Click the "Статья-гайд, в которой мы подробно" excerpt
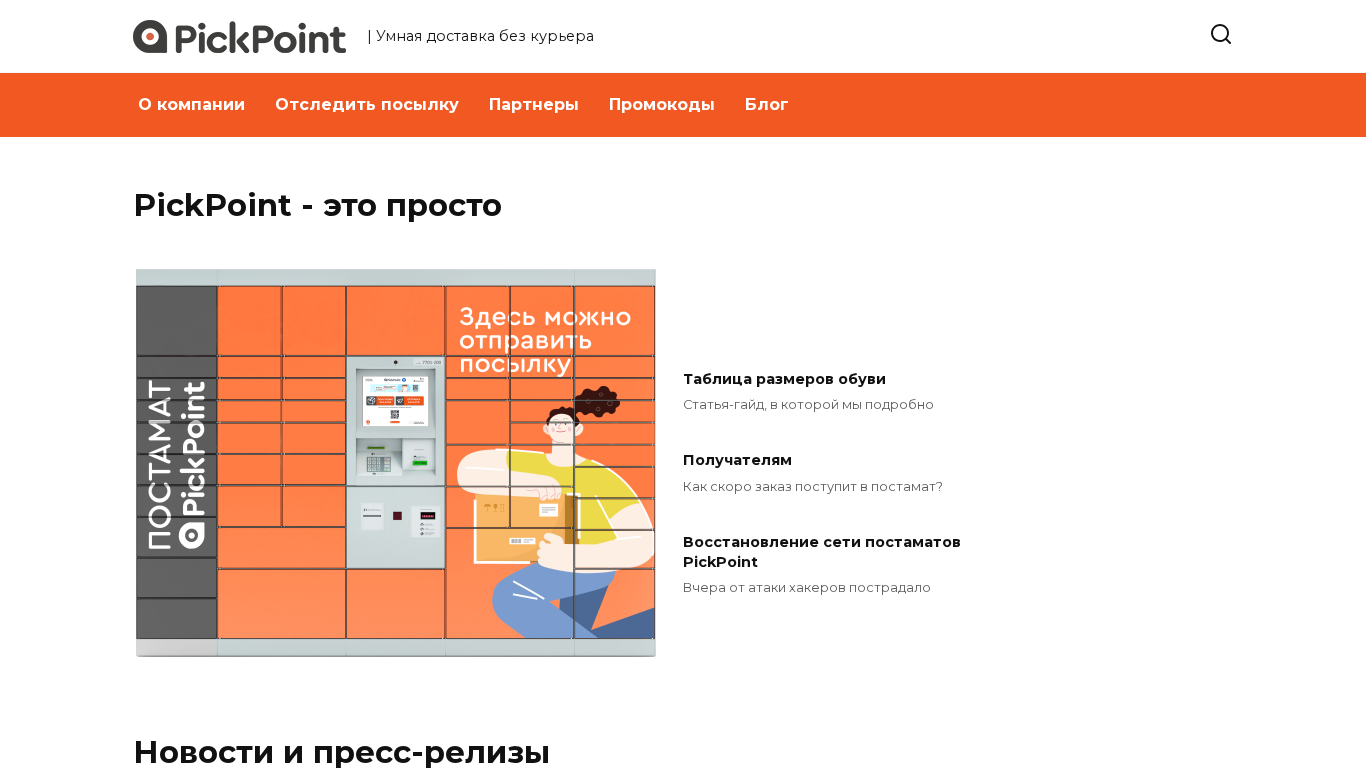Screen dimensions: 1366x768 [808, 405]
